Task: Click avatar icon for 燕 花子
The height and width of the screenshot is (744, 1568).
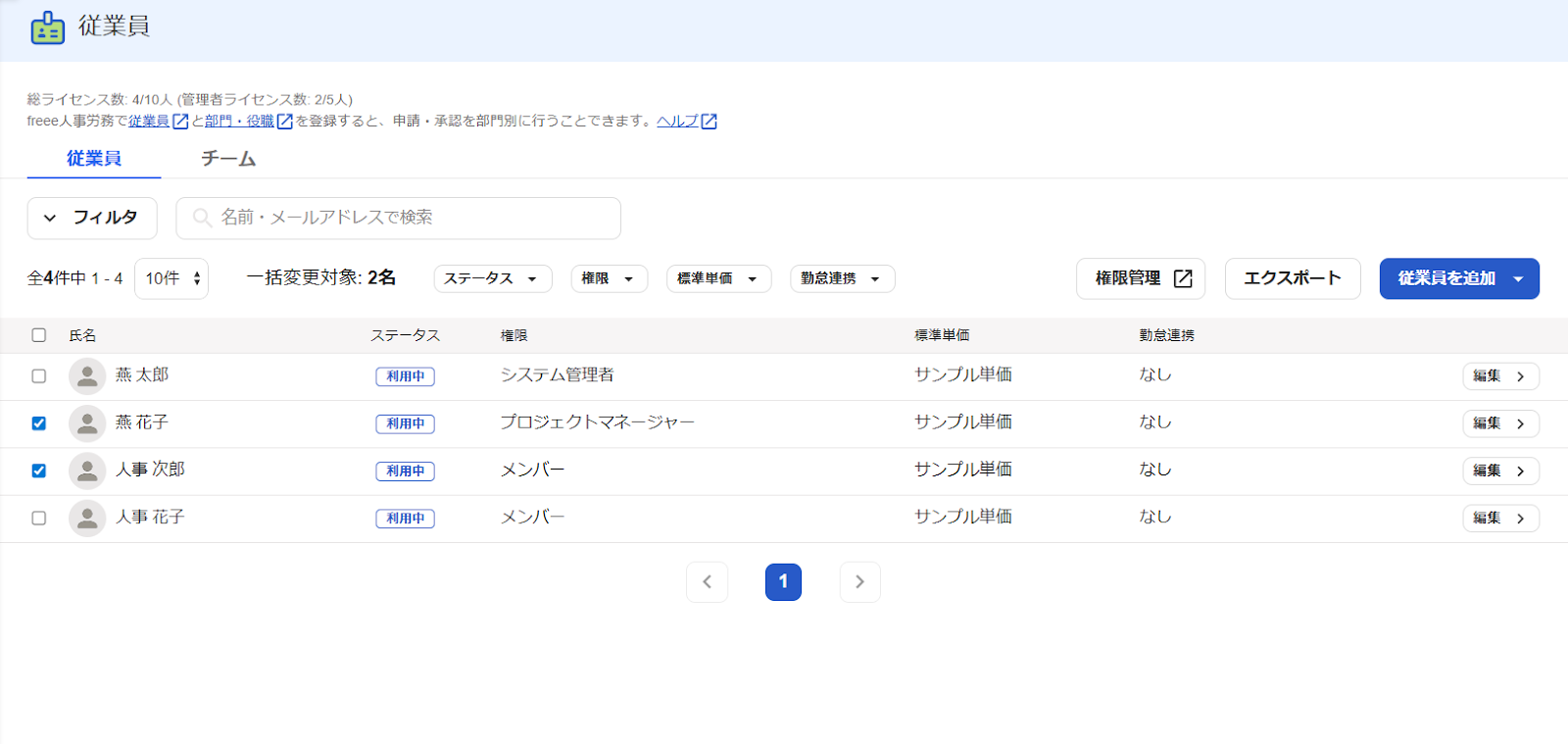Action: click(87, 423)
